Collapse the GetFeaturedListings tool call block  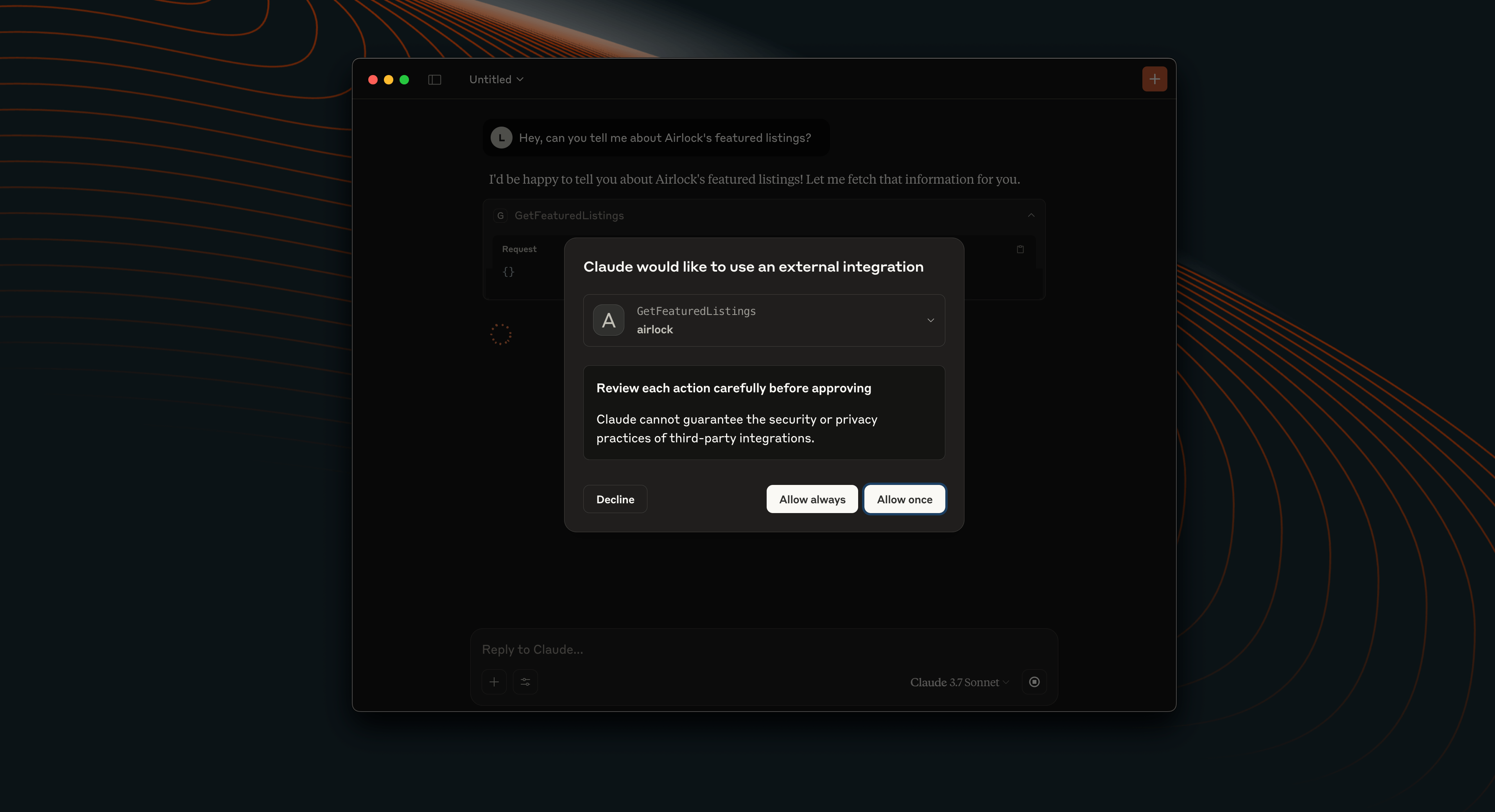(x=1031, y=215)
